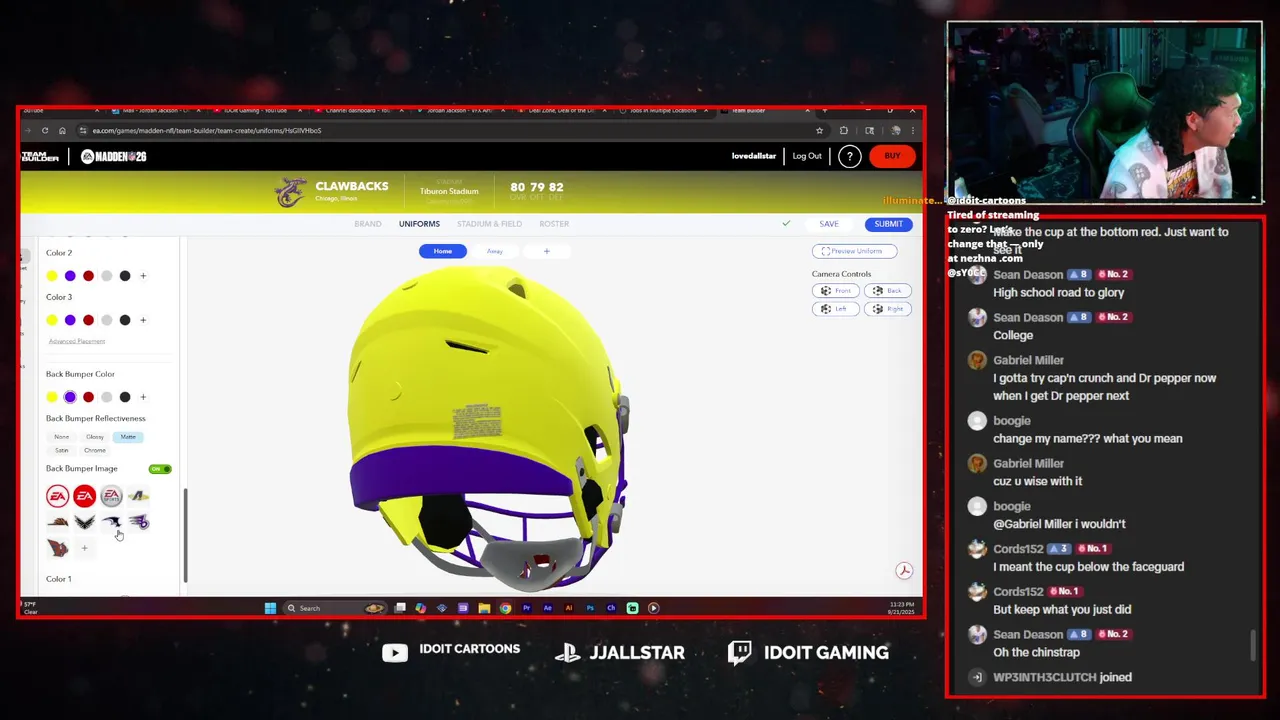1280x720 pixels.
Task: Switch to the Away uniform
Action: pos(495,251)
